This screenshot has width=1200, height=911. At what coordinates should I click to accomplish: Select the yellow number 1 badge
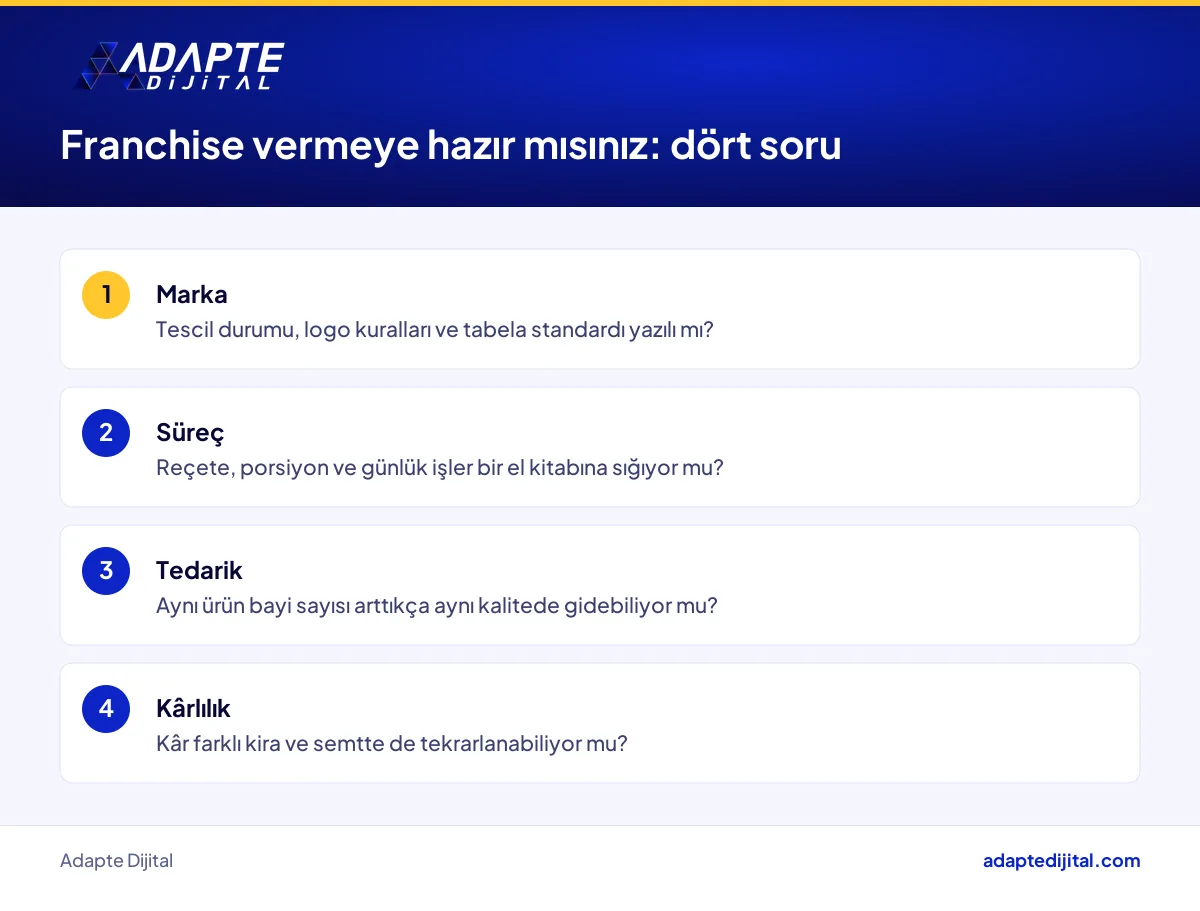click(x=106, y=295)
